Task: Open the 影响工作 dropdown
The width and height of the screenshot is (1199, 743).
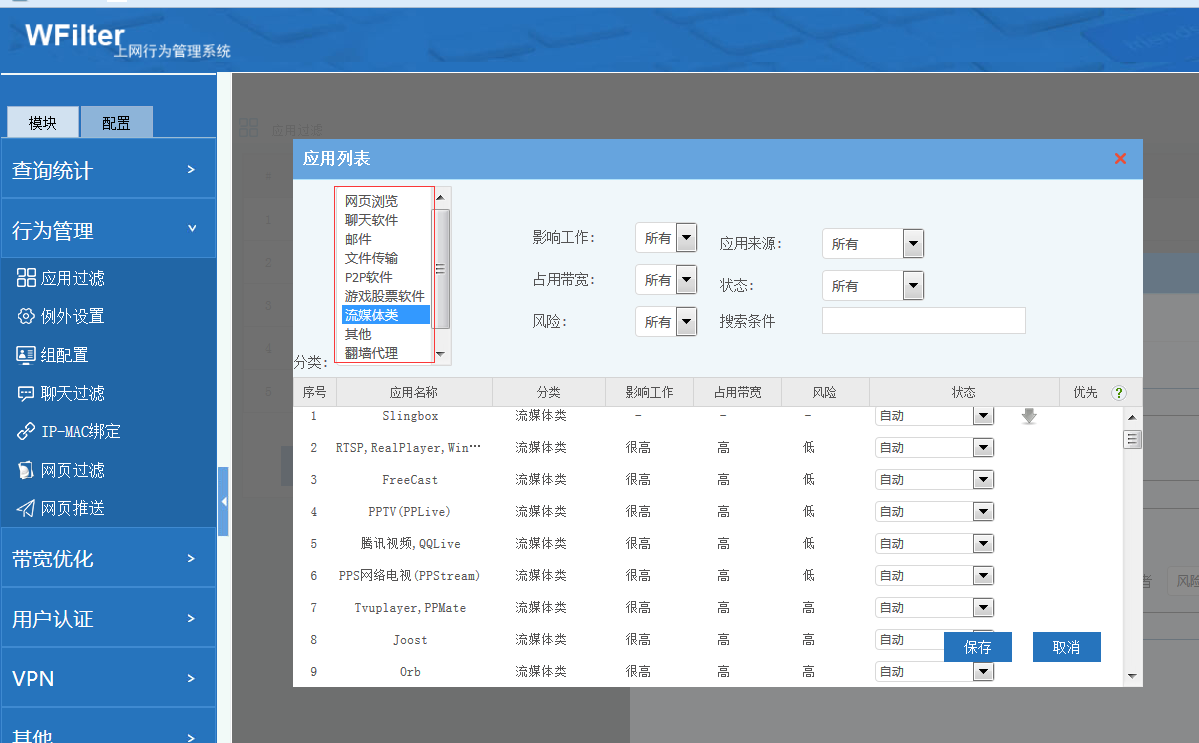Action: [x=686, y=238]
